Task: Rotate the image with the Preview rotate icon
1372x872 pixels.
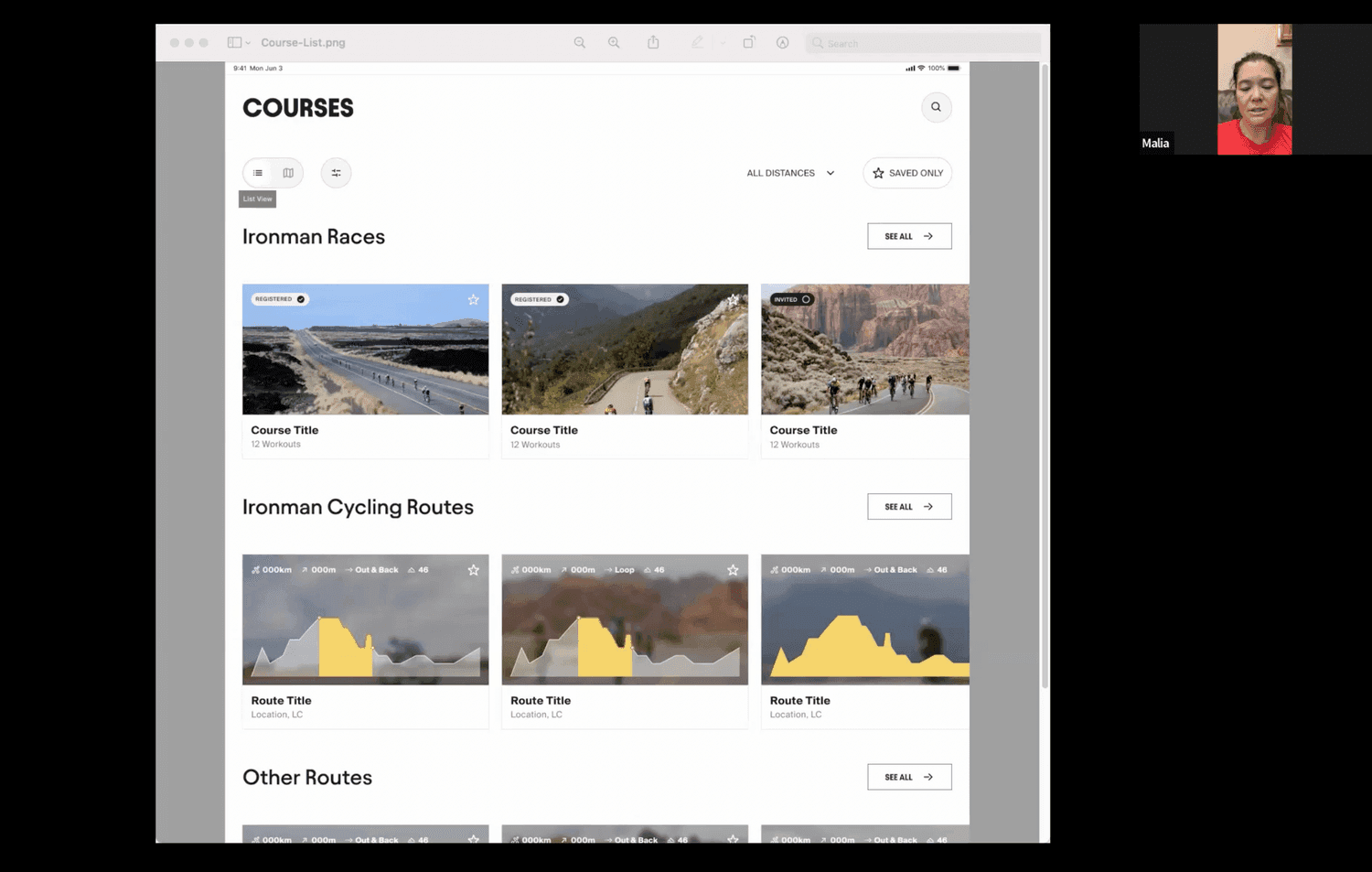Action: (748, 42)
